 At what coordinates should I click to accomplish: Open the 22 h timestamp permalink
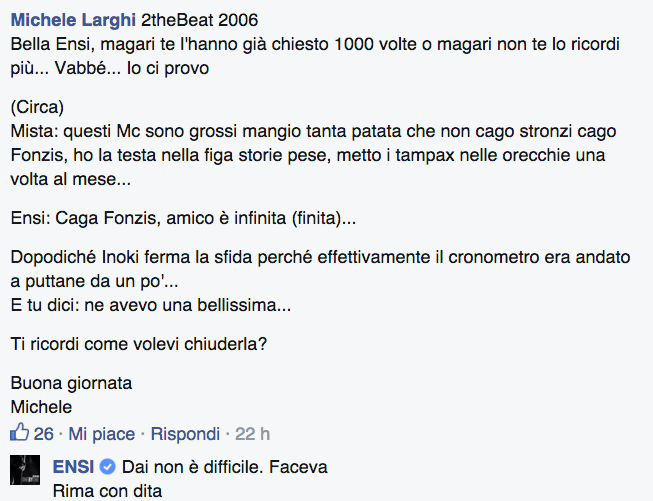(252, 434)
